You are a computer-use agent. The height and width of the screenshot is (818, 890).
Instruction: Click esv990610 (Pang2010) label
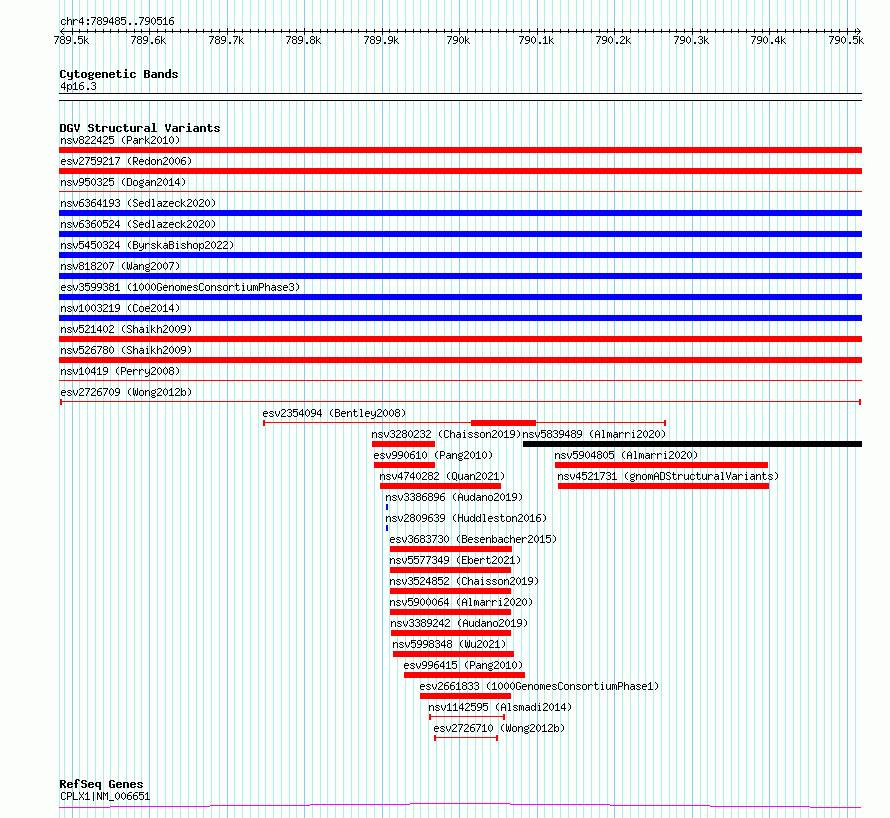[x=433, y=455]
